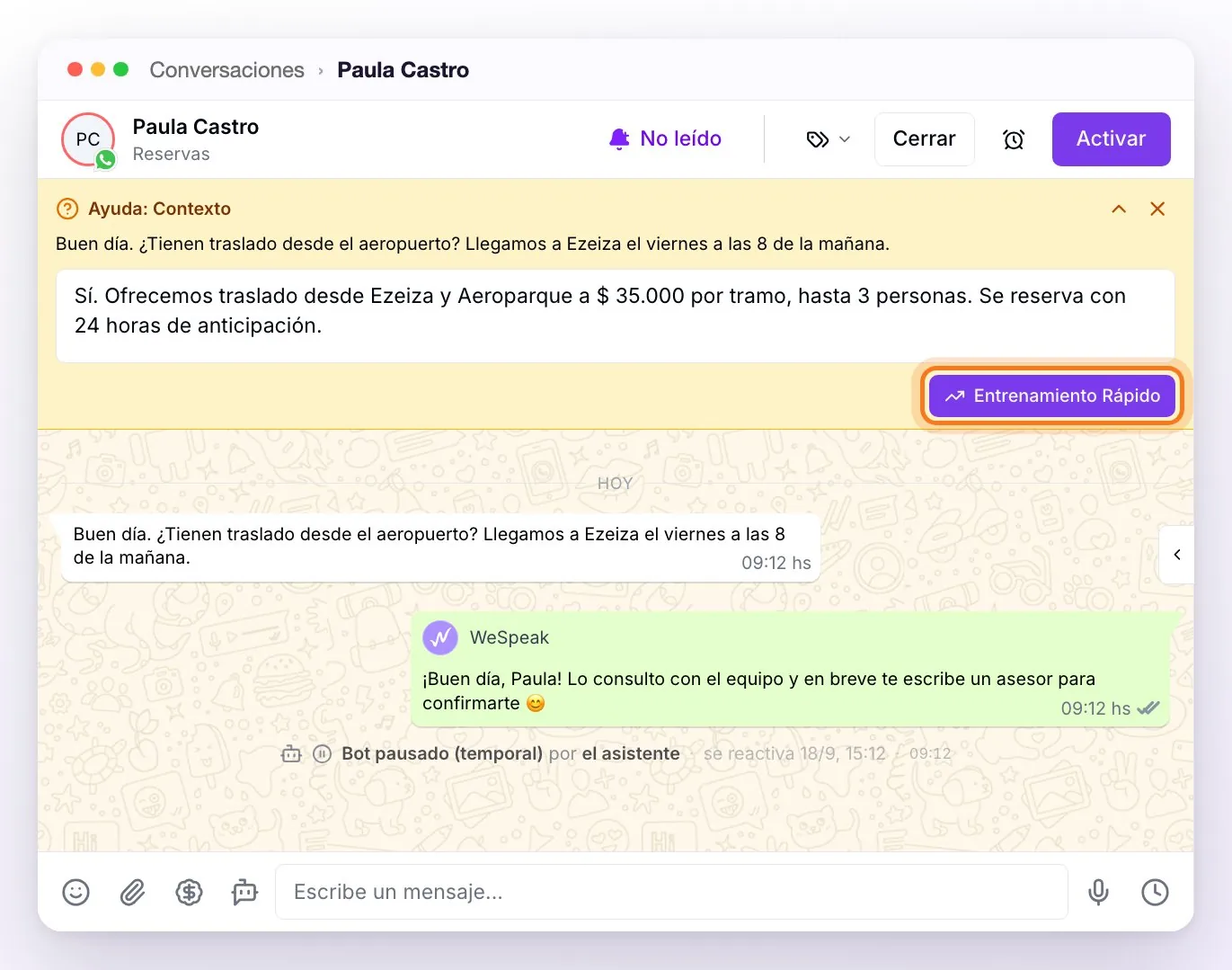Viewport: 1232px width, 970px height.
Task: Click the bot icon beside message box
Action: click(x=244, y=892)
